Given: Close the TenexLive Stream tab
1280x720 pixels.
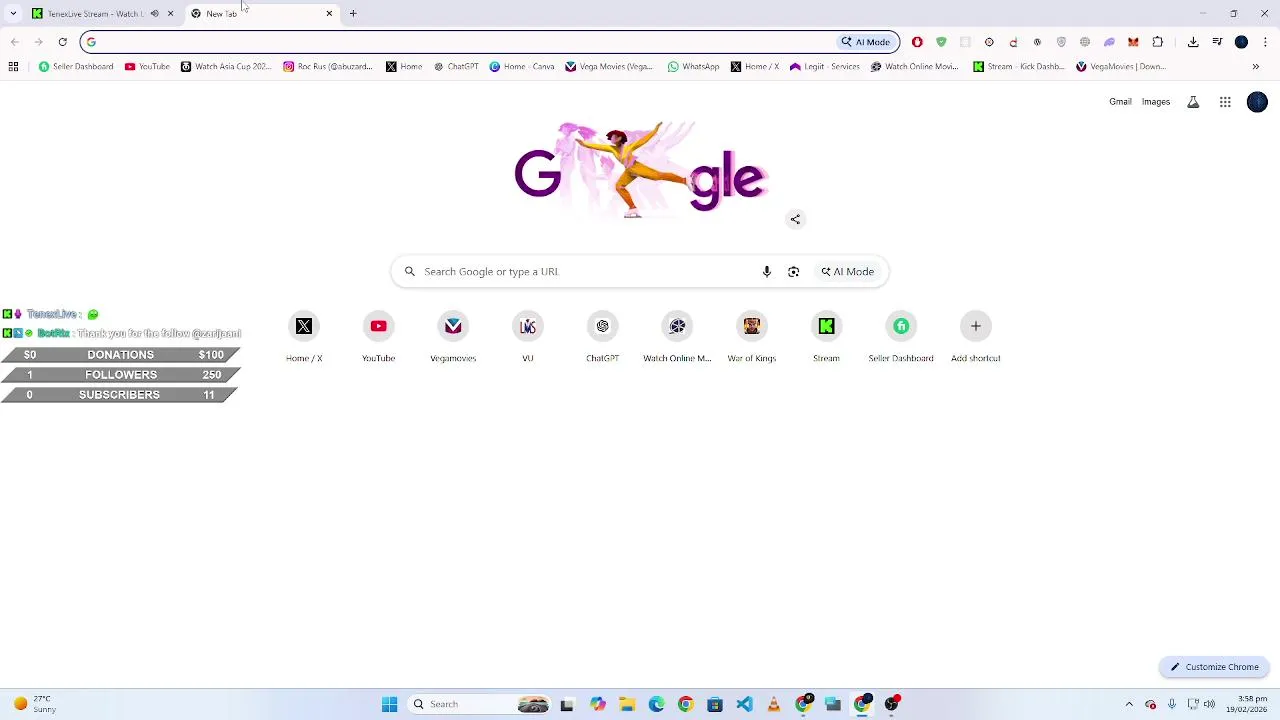Looking at the screenshot, I should coord(170,13).
